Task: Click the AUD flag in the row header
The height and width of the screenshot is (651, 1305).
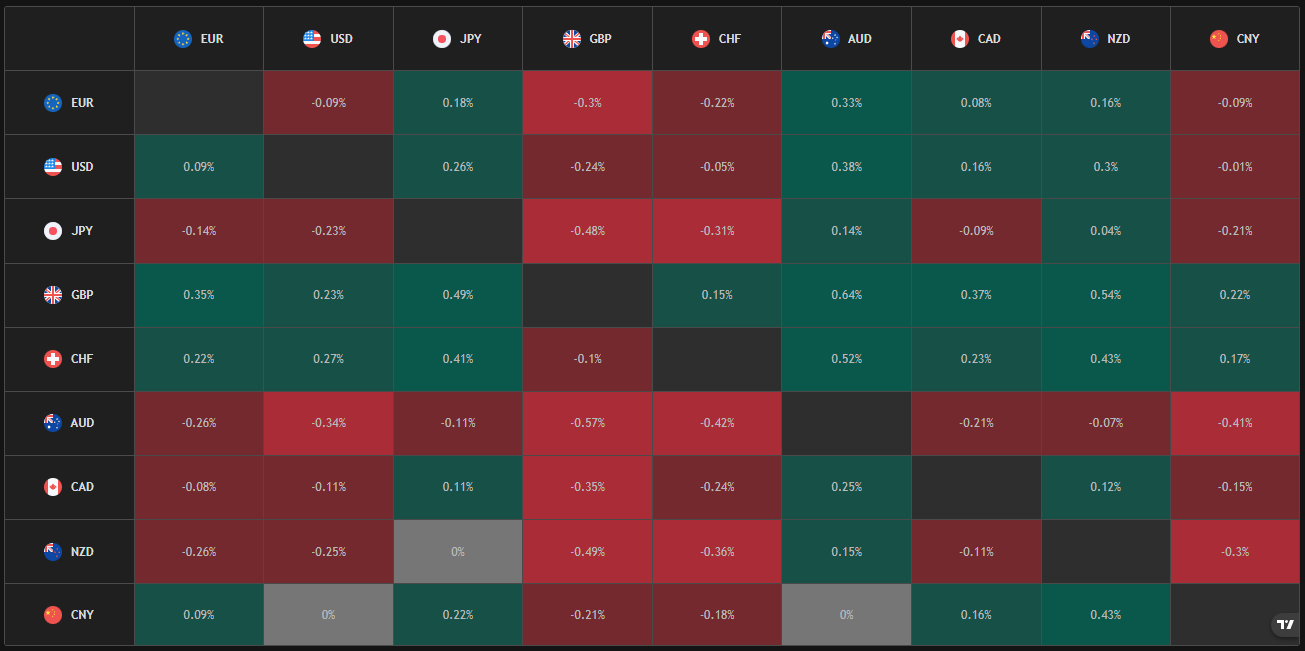Action: [x=53, y=423]
